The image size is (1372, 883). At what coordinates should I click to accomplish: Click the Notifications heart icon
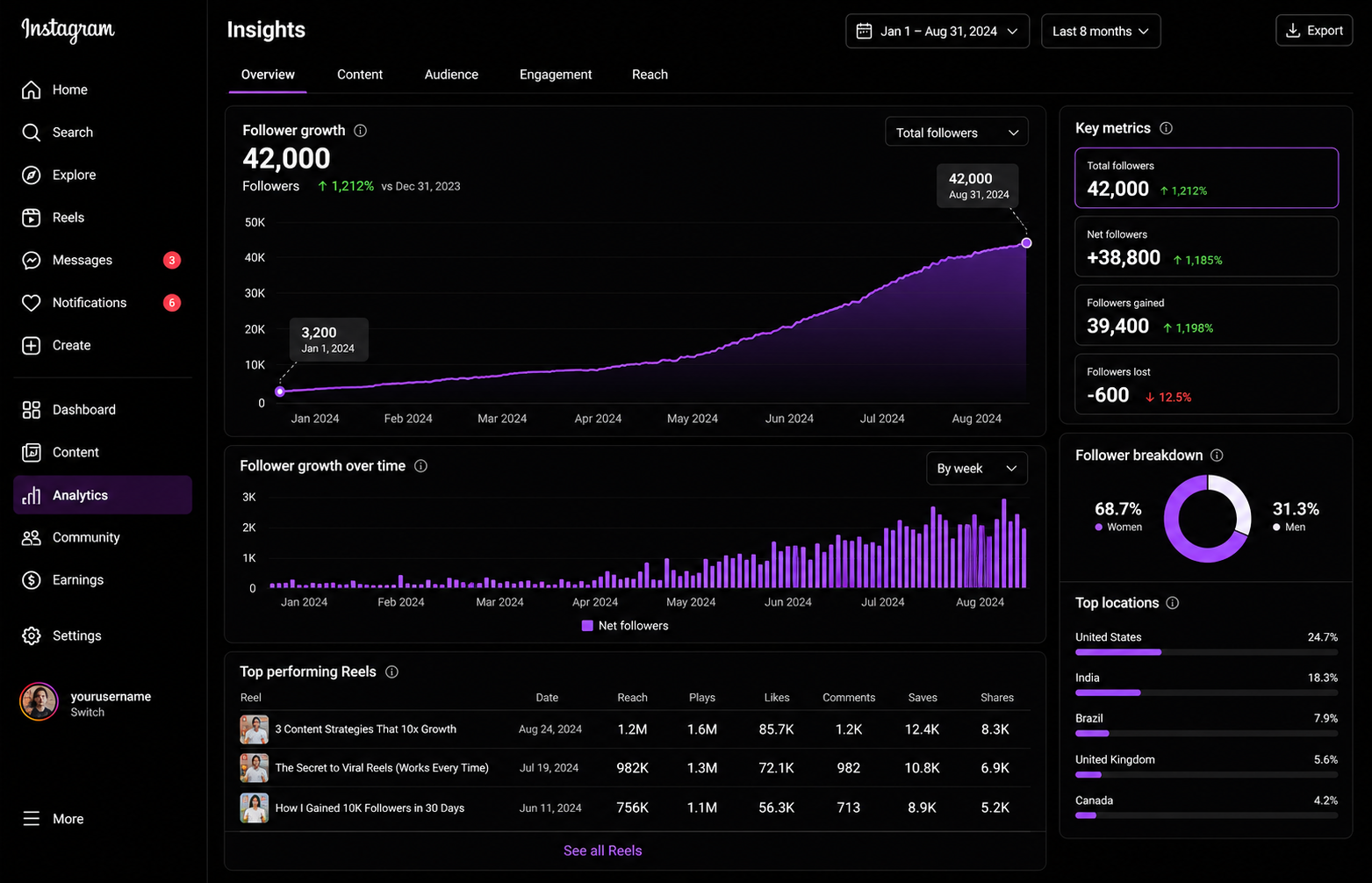click(x=32, y=303)
